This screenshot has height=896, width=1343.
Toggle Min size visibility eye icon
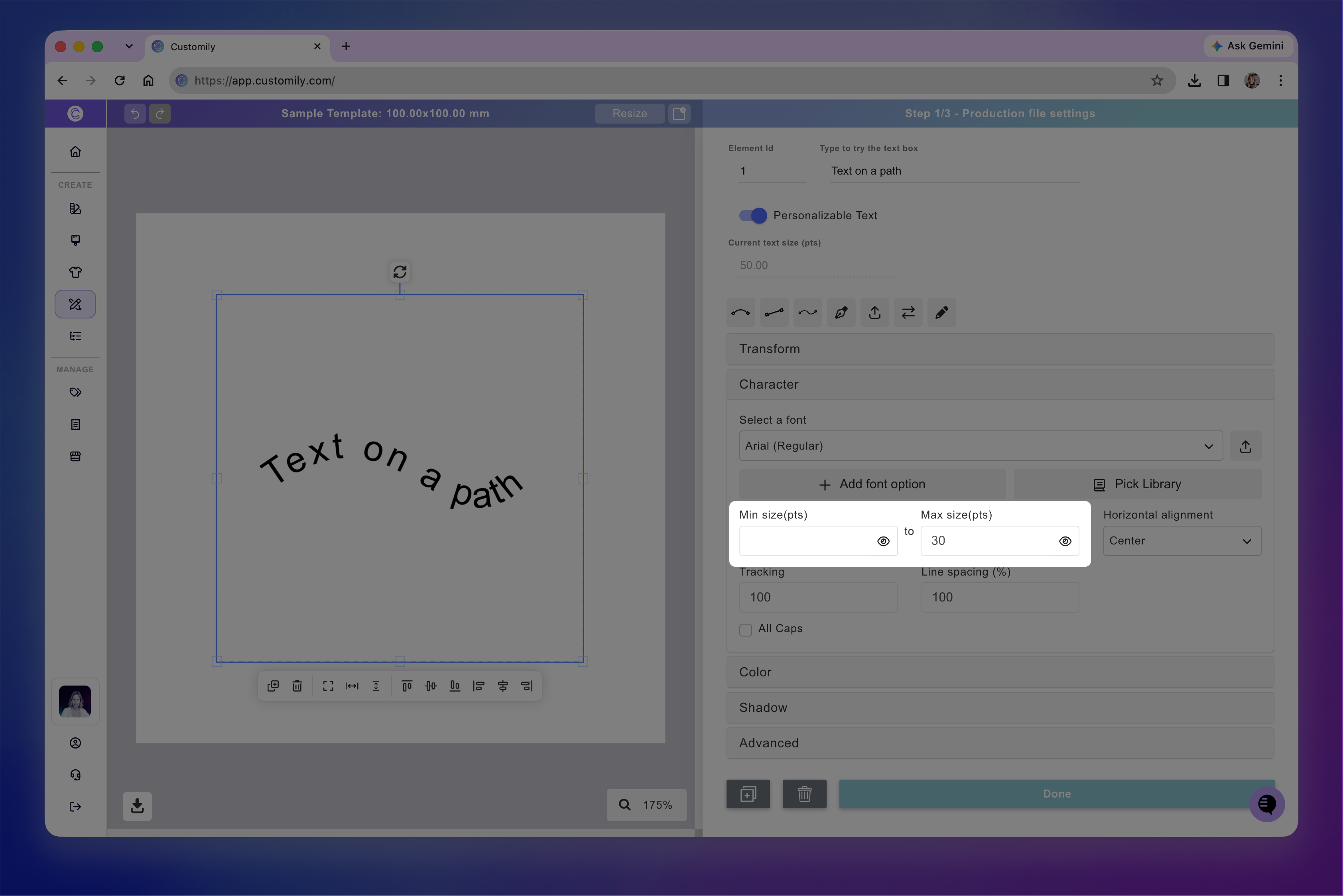click(x=883, y=541)
